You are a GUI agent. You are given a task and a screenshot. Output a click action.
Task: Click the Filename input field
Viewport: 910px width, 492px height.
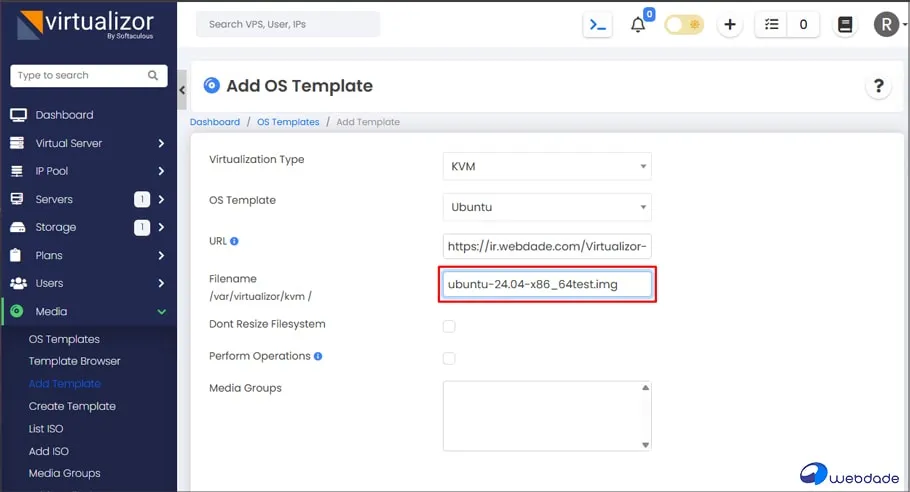[x=547, y=285]
